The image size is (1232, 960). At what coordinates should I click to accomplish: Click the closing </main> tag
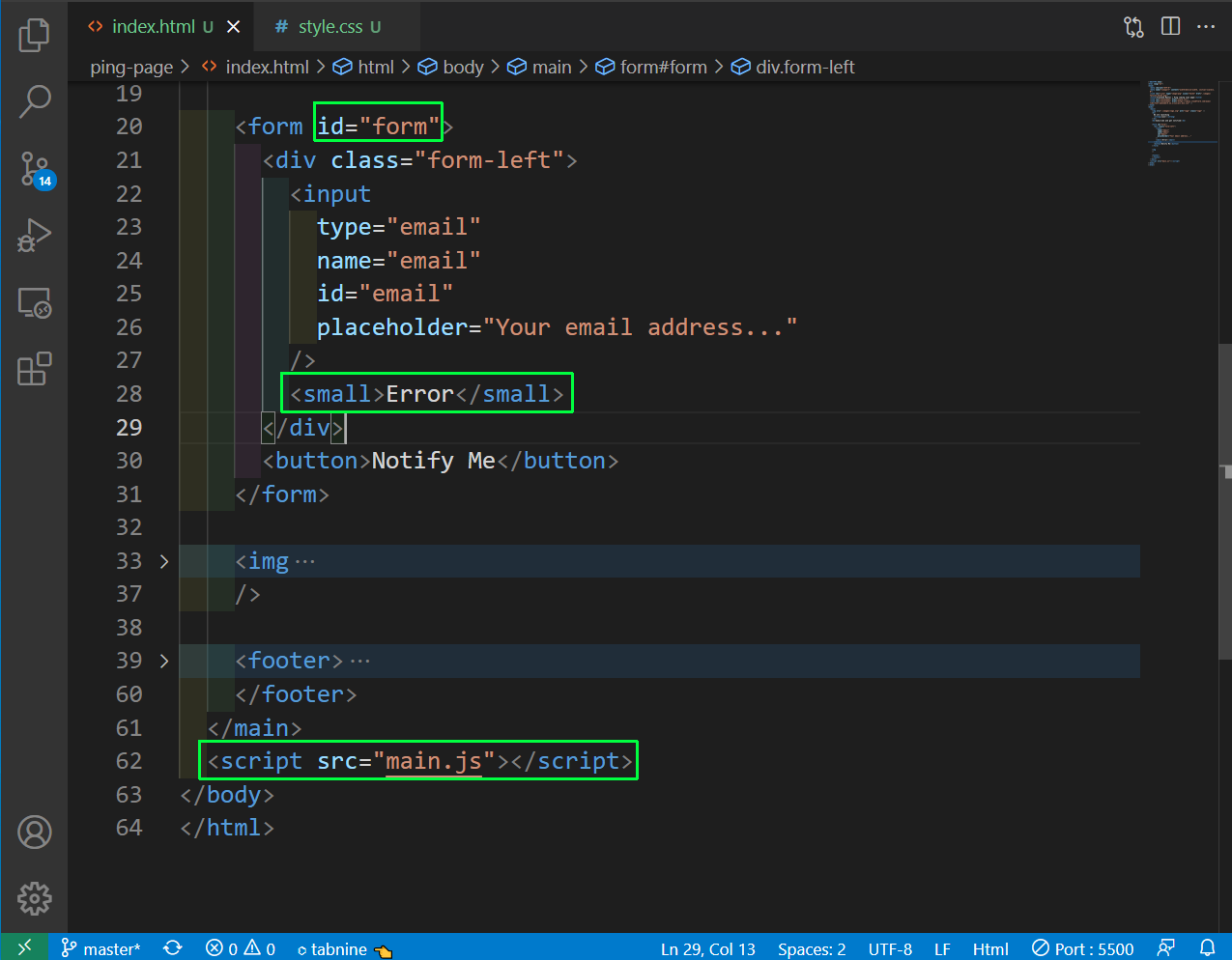[x=255, y=728]
